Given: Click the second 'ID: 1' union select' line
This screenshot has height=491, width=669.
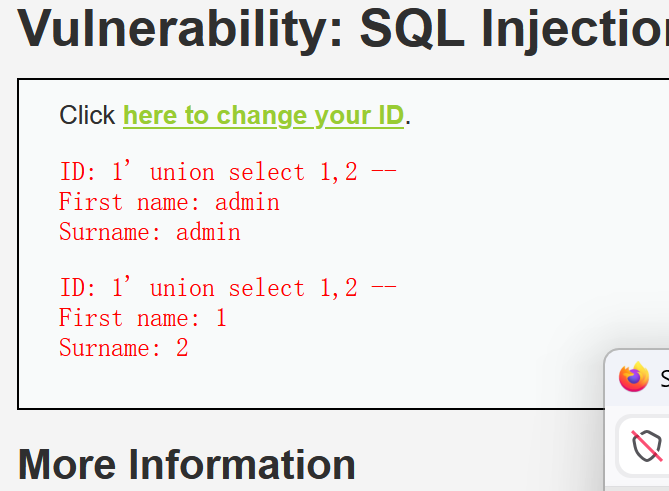Looking at the screenshot, I should pyautogui.click(x=228, y=288).
